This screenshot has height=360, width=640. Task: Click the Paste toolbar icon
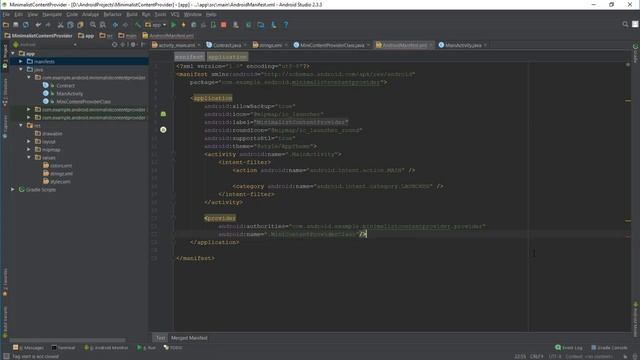(80, 25)
